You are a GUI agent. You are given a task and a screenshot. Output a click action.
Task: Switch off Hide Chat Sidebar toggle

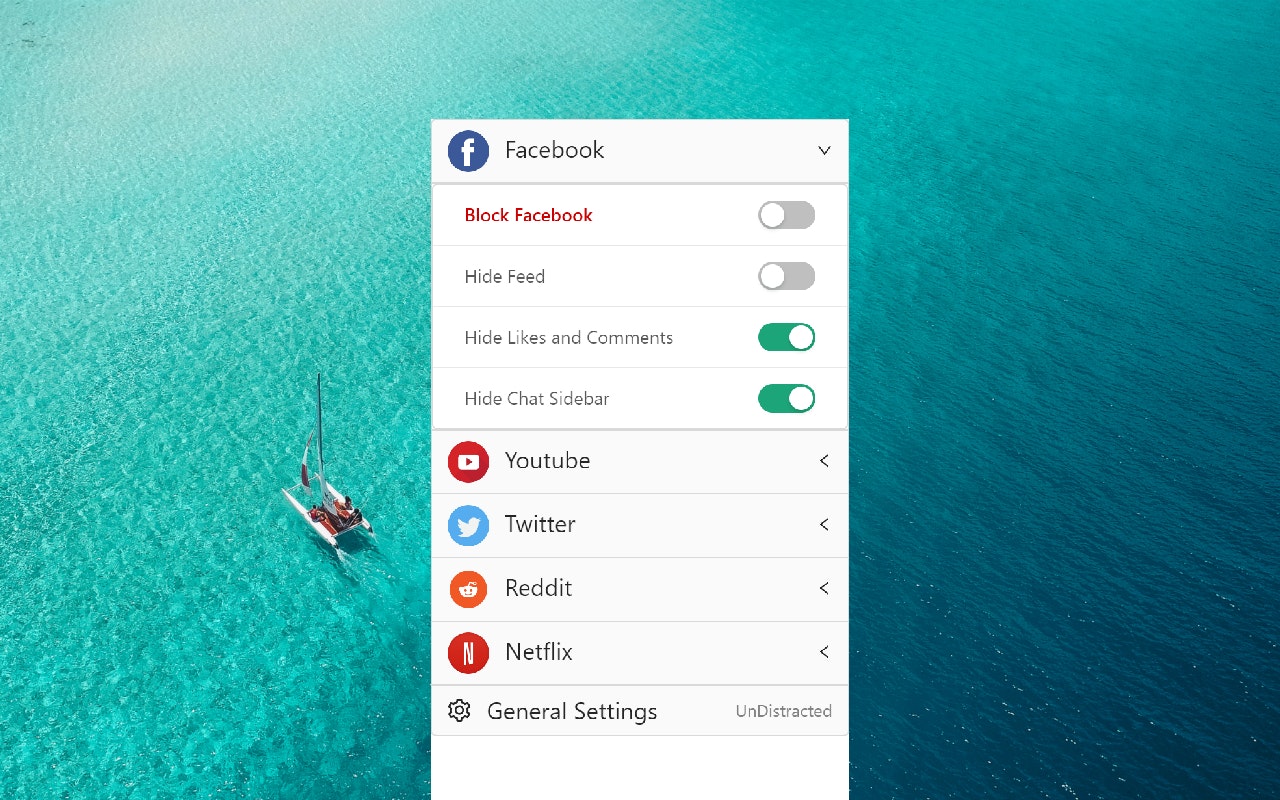pos(786,398)
